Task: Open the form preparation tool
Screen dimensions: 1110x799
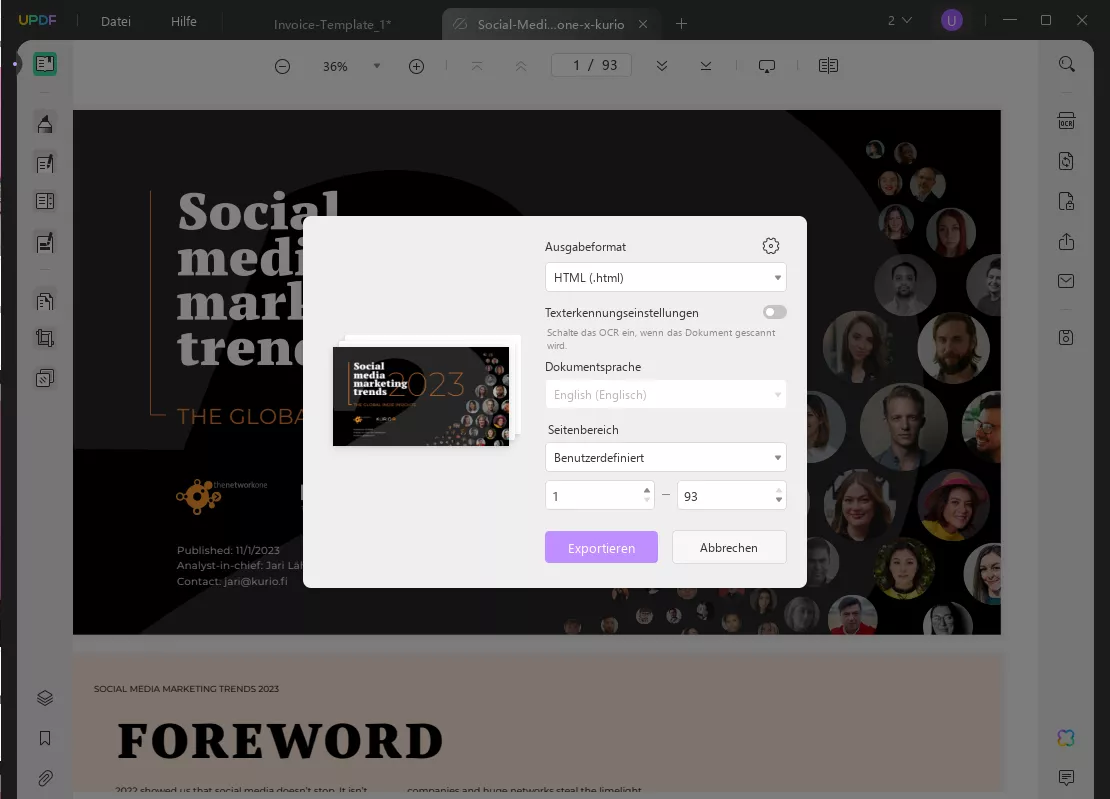Action: (x=45, y=201)
